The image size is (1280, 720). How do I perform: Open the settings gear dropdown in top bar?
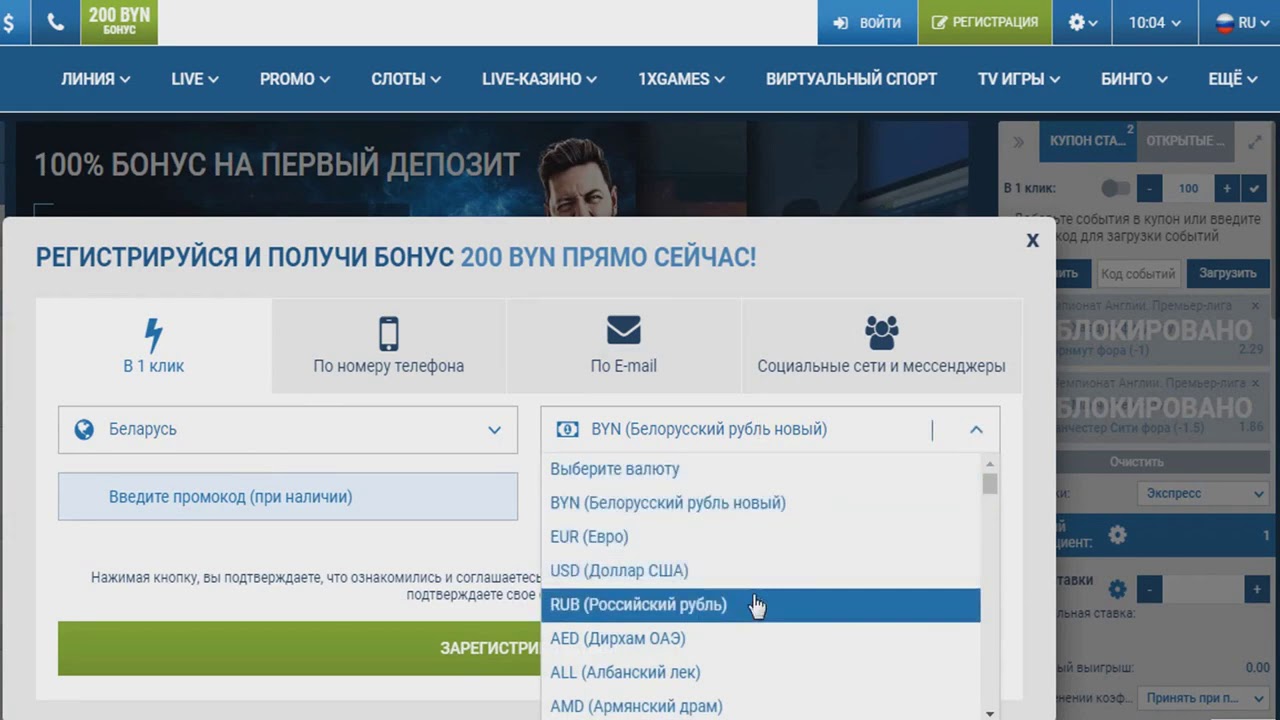point(1082,22)
